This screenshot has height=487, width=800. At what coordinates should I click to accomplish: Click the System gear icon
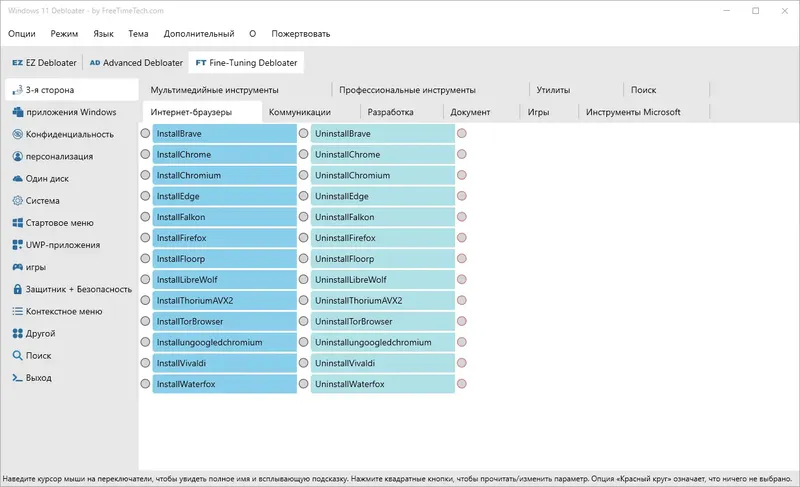[x=17, y=200]
